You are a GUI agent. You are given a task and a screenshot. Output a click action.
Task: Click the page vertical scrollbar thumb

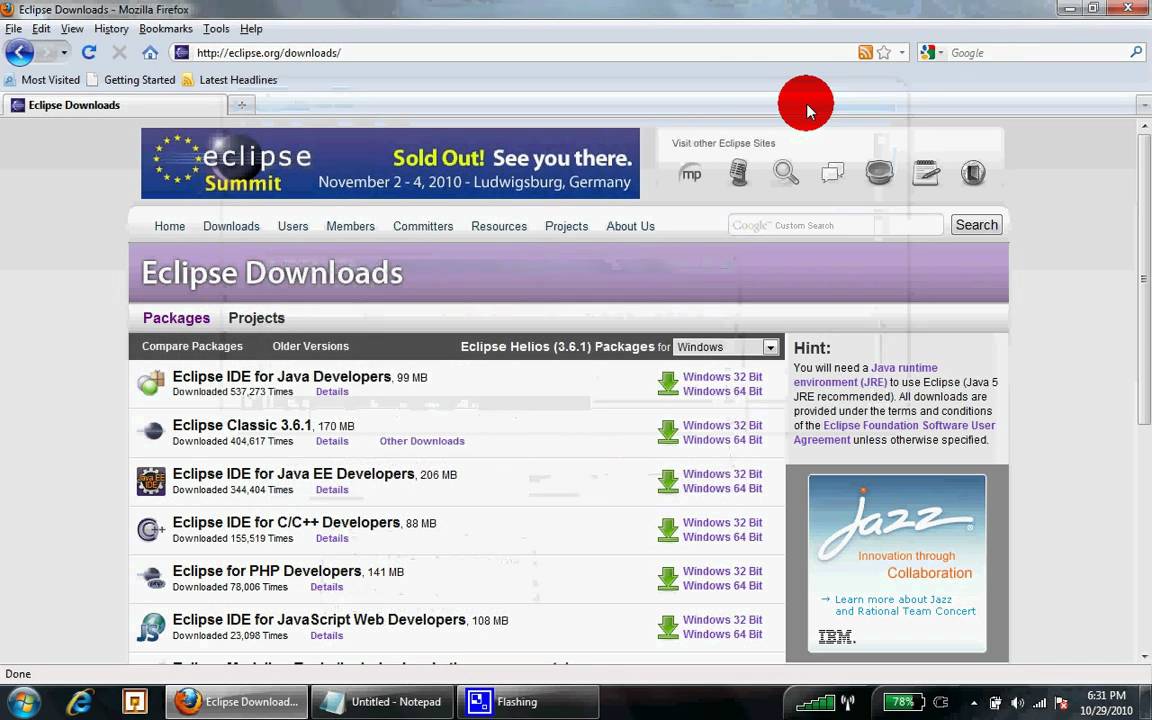(x=1144, y=279)
